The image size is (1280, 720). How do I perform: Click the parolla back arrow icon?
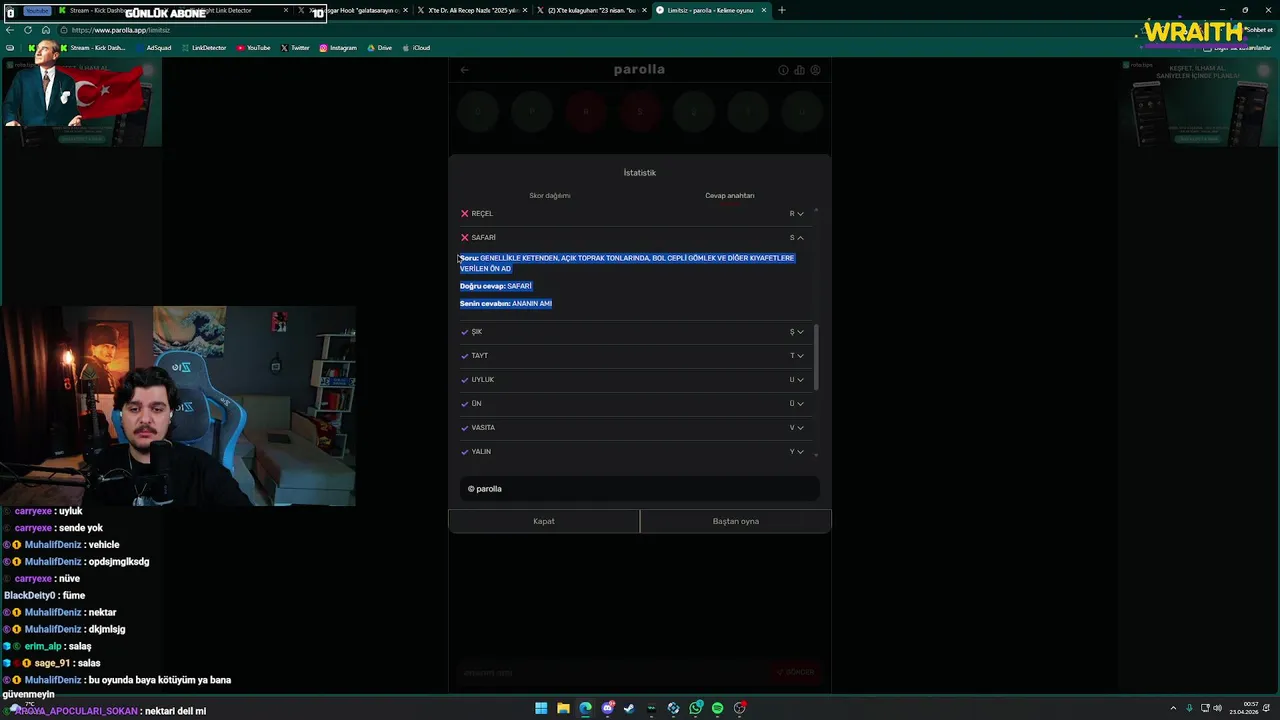(464, 70)
